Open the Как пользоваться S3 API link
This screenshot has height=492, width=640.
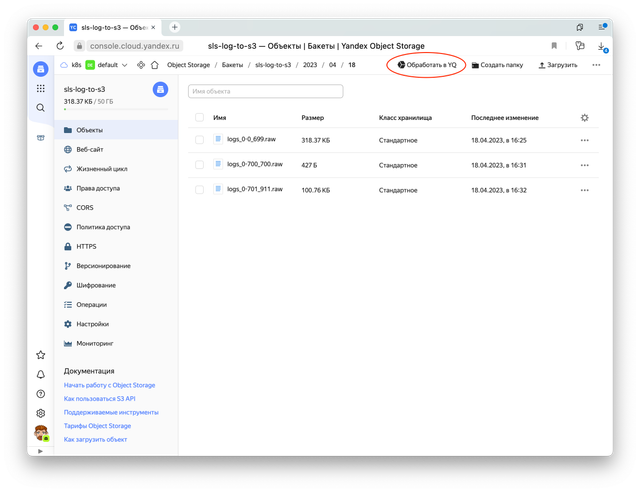(x=99, y=398)
